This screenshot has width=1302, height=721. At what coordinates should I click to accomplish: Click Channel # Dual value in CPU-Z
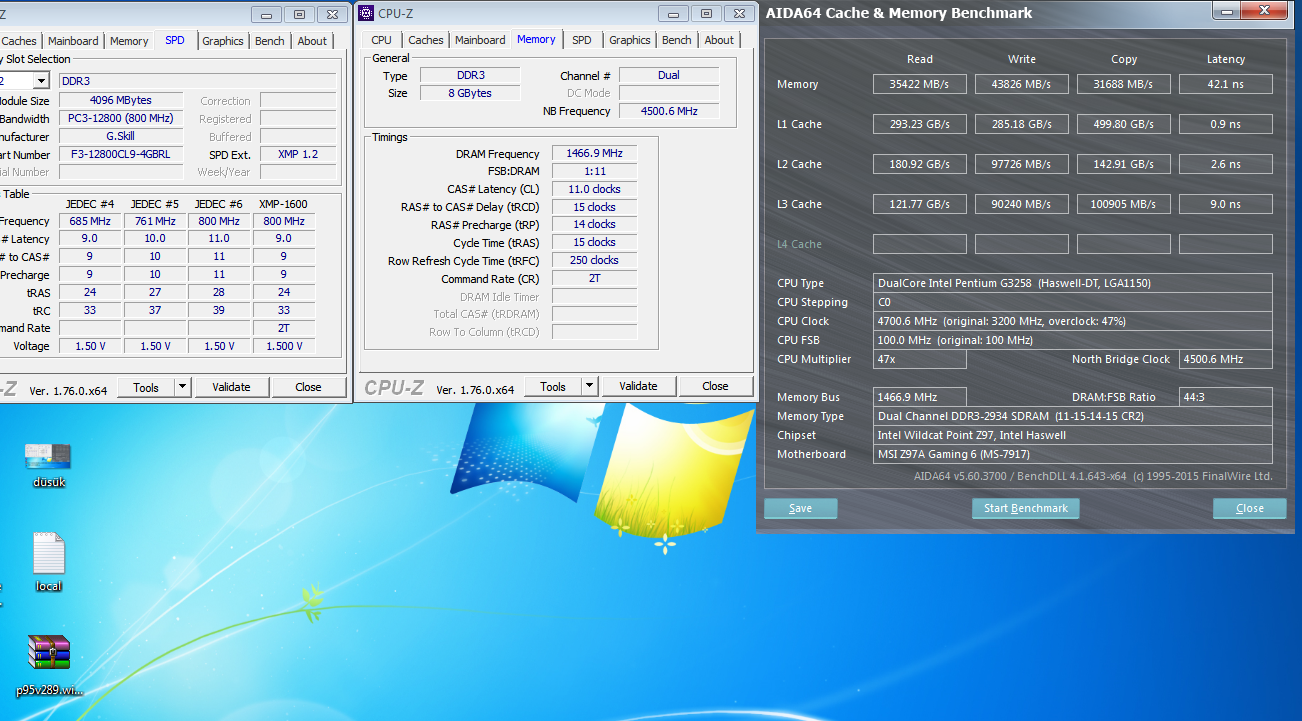[669, 75]
